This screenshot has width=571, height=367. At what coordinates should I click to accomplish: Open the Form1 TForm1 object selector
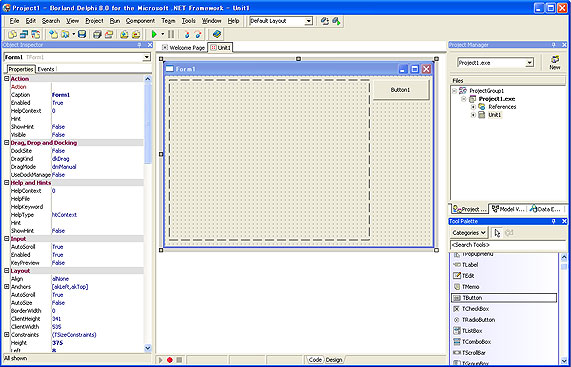pos(147,57)
